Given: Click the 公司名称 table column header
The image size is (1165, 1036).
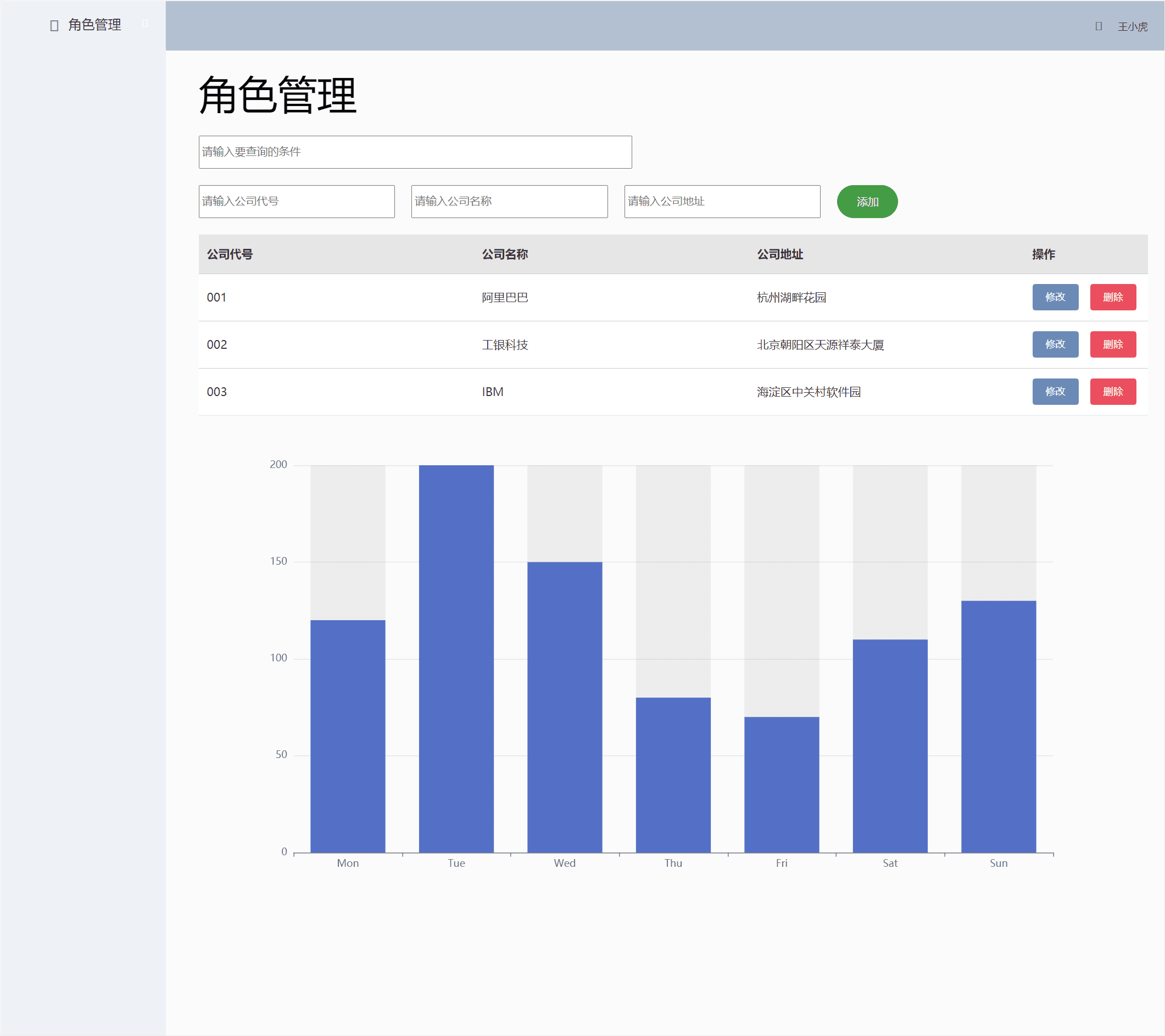Looking at the screenshot, I should click(504, 254).
